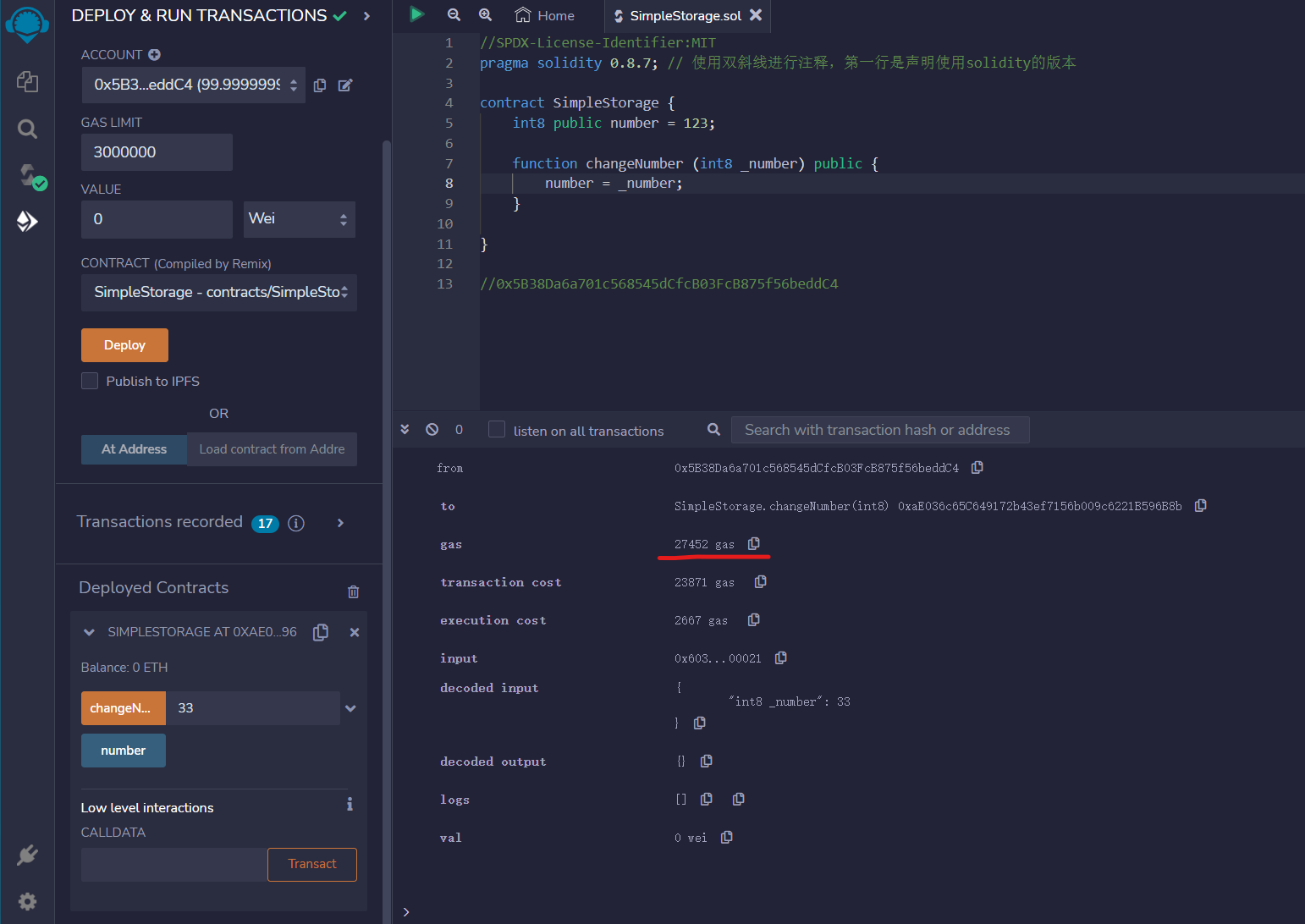Click the Transactions recorded 17 badge
1305x924 pixels.
coord(265,524)
